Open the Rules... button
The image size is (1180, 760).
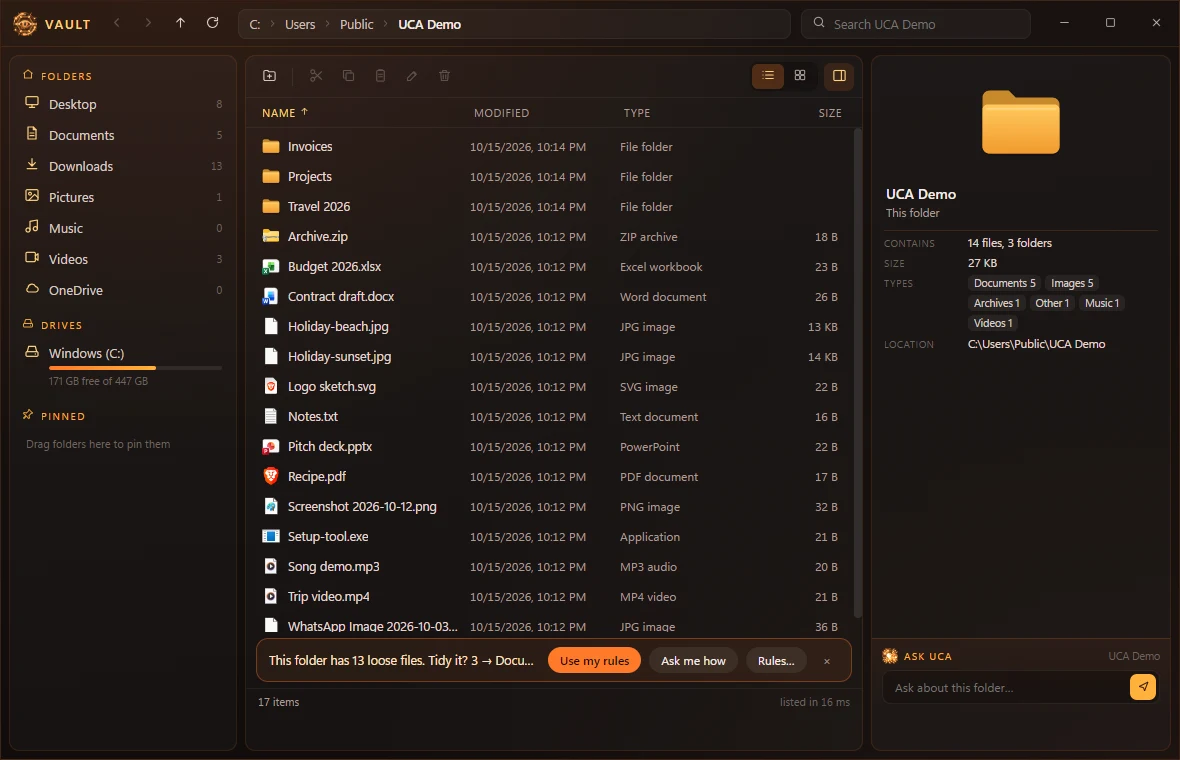776,661
